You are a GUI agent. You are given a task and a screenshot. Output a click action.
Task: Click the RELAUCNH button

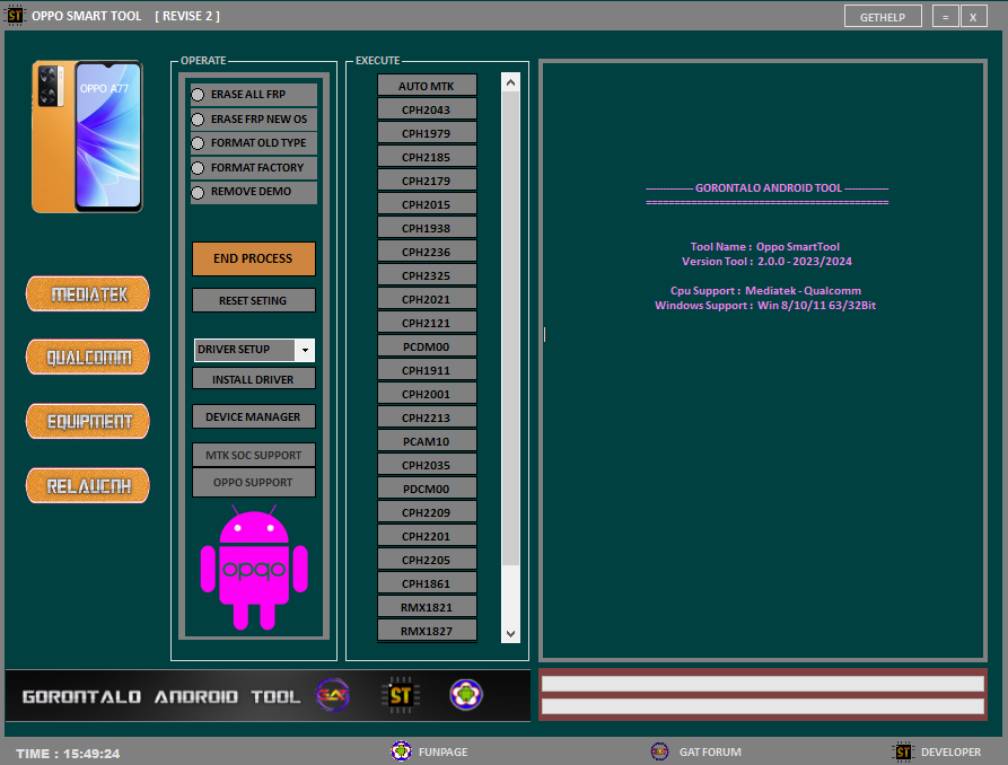pyautogui.click(x=88, y=486)
